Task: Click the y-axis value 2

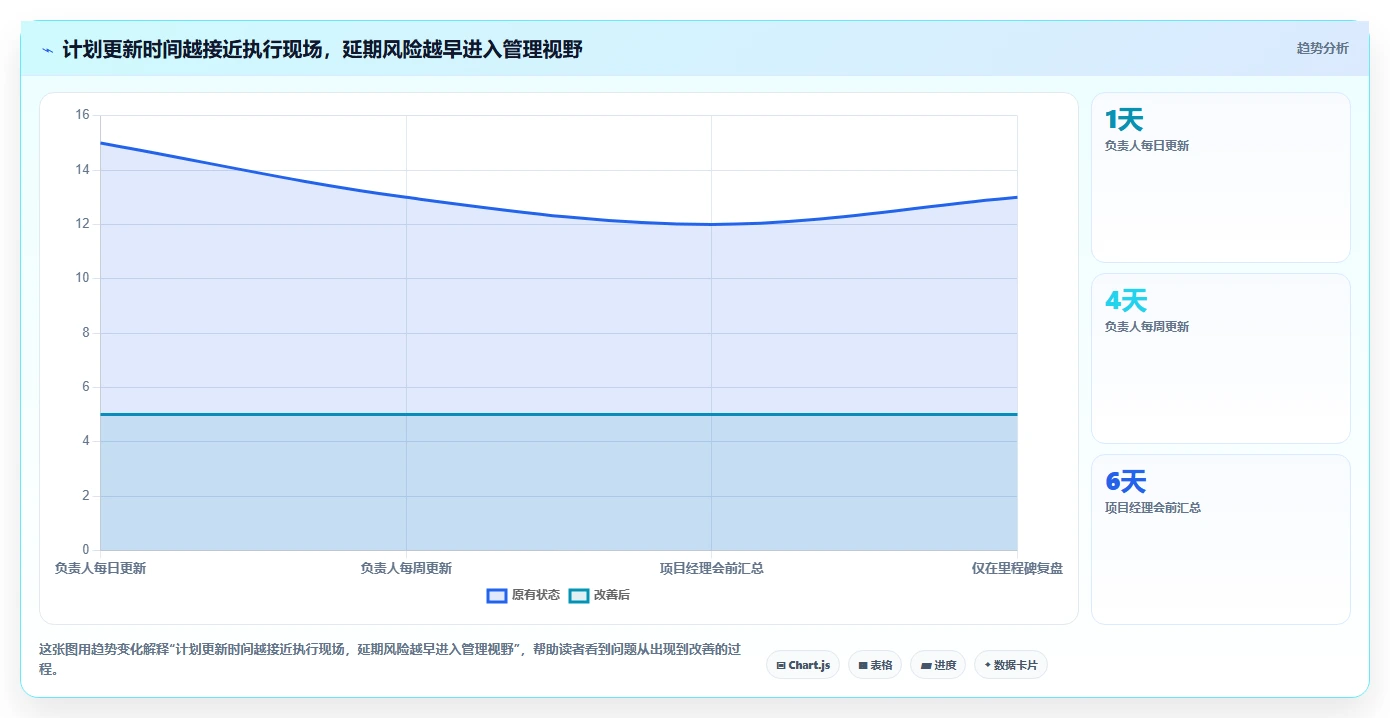Action: (85, 496)
